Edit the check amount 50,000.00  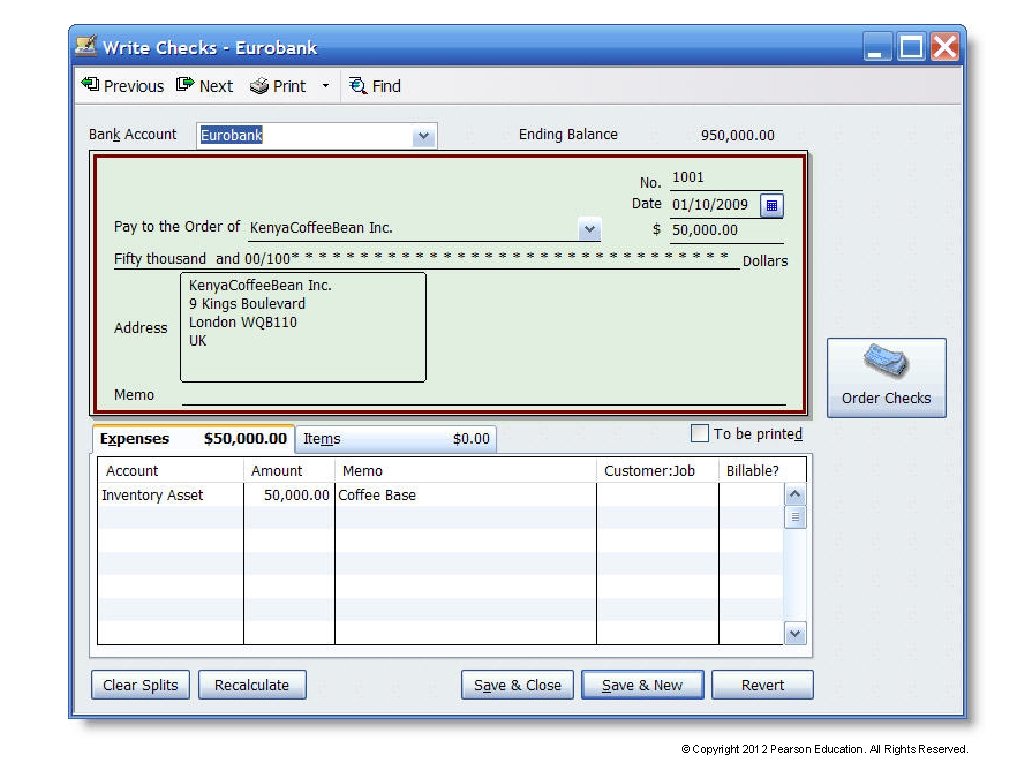tap(726, 230)
